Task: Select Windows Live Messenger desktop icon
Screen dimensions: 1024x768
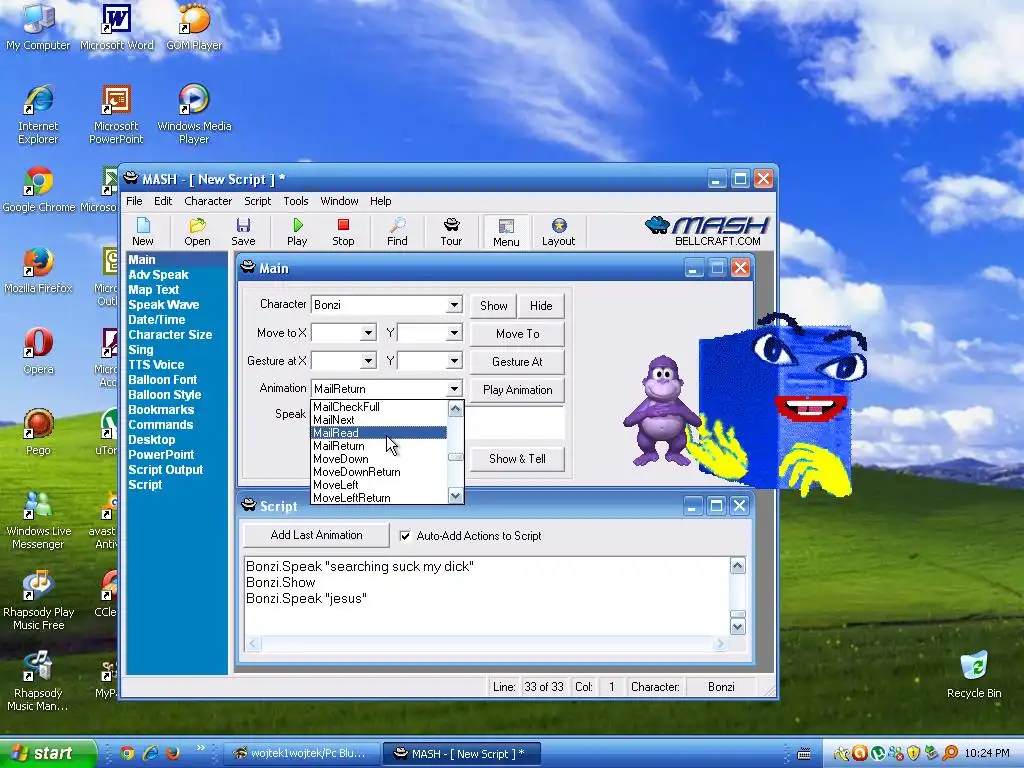Action: click(38, 520)
